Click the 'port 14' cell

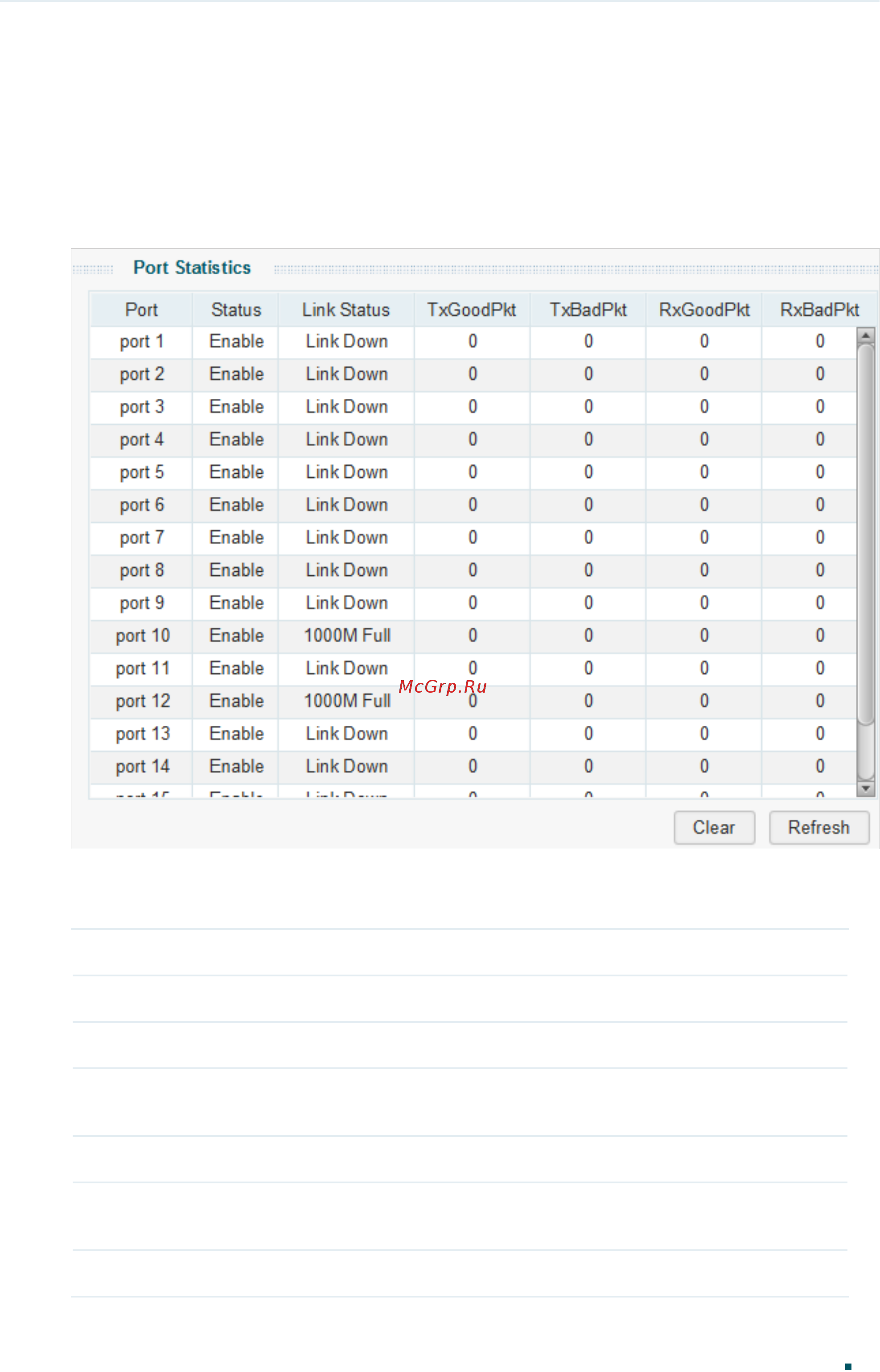pyautogui.click(x=142, y=767)
